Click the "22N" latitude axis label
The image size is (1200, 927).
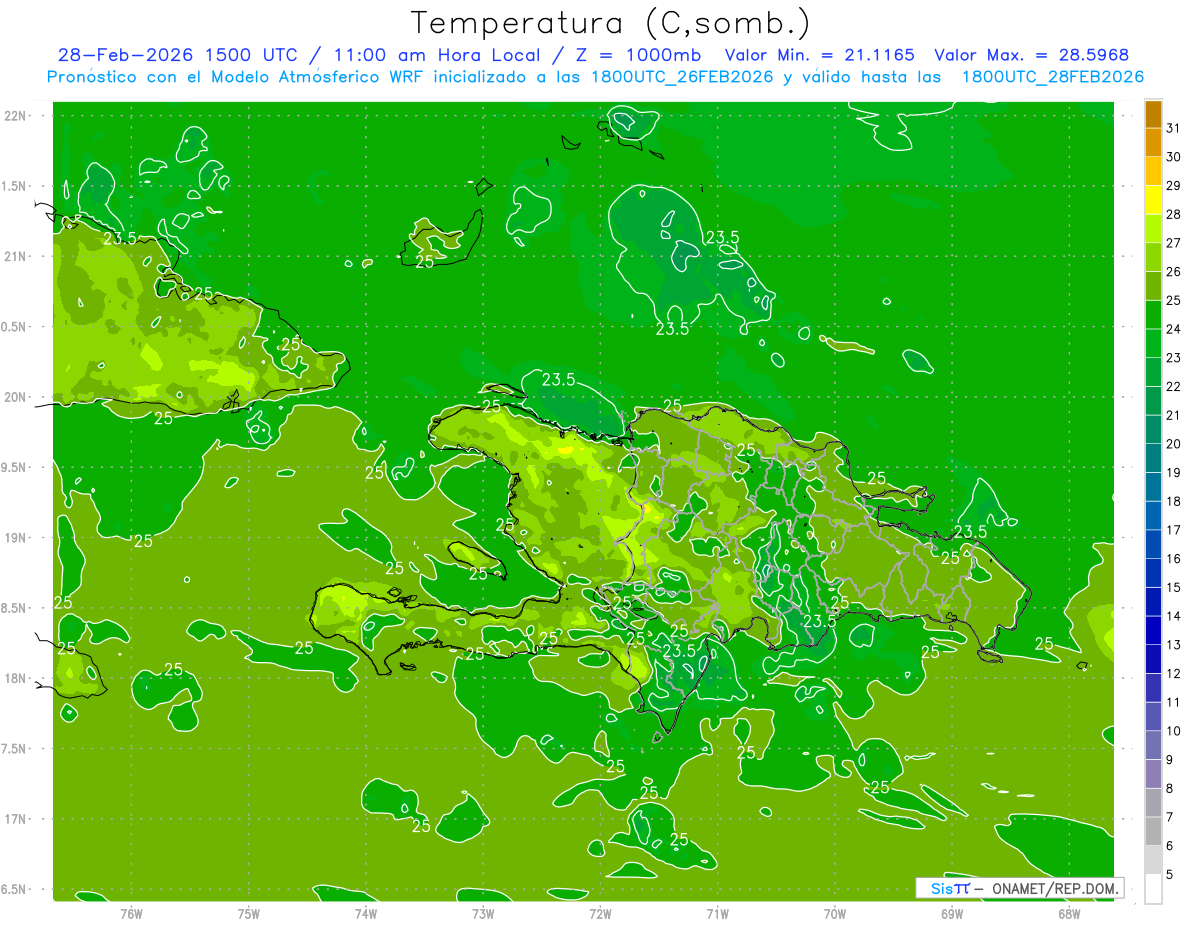point(15,115)
